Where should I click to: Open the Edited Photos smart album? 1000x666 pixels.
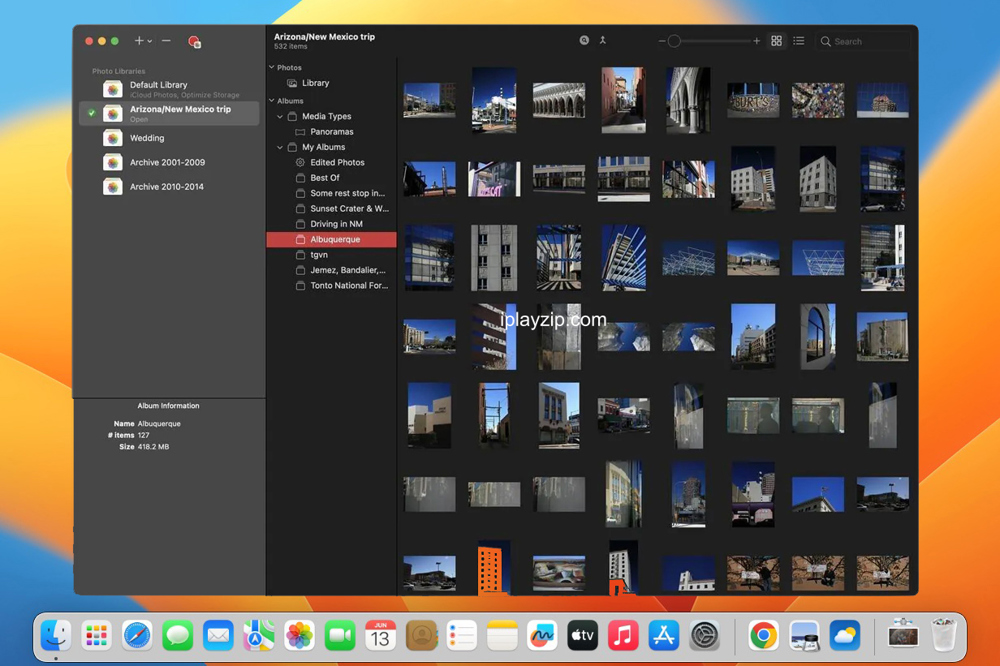pos(337,162)
